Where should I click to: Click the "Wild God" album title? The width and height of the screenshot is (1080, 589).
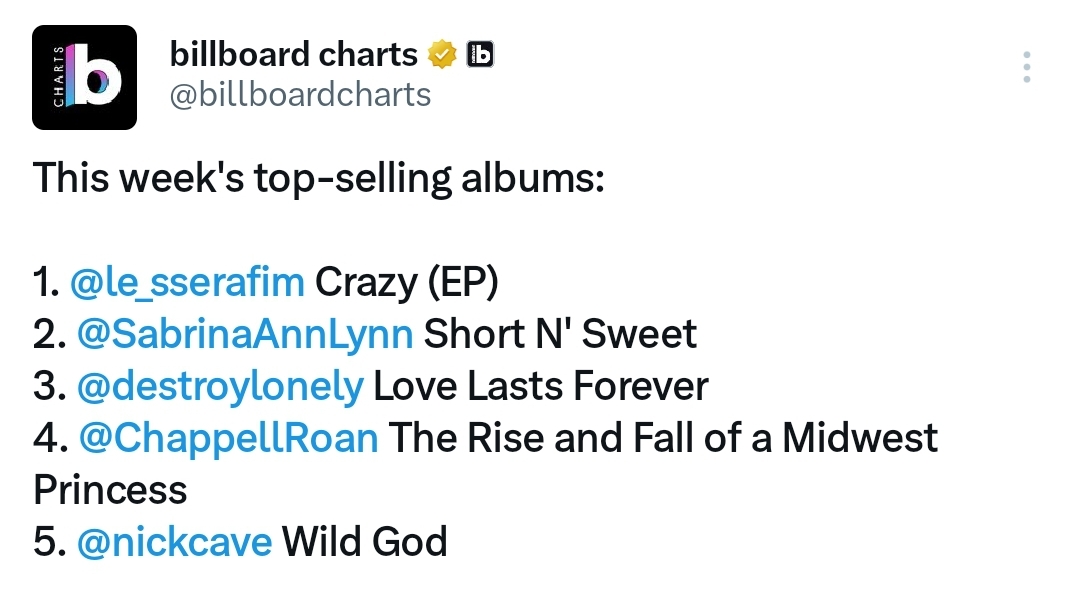coord(365,541)
